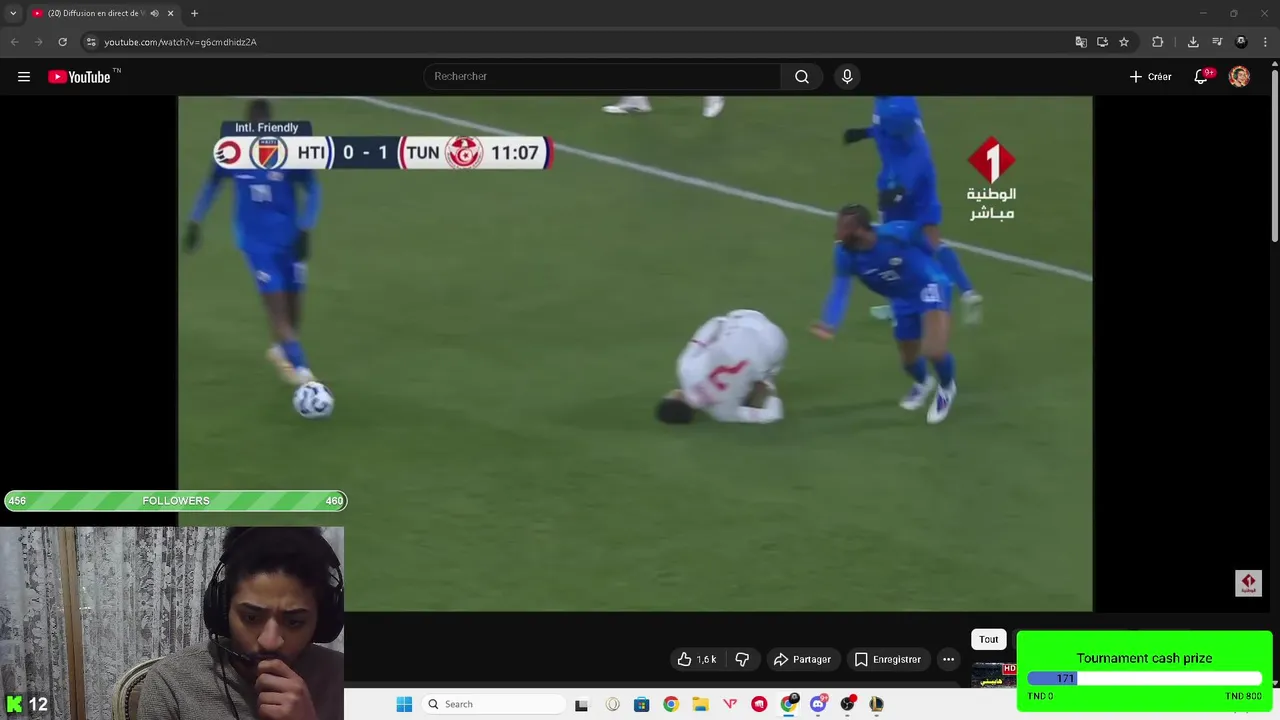Close the Diffusion en direct tab
This screenshot has width=1280, height=720.
(171, 13)
